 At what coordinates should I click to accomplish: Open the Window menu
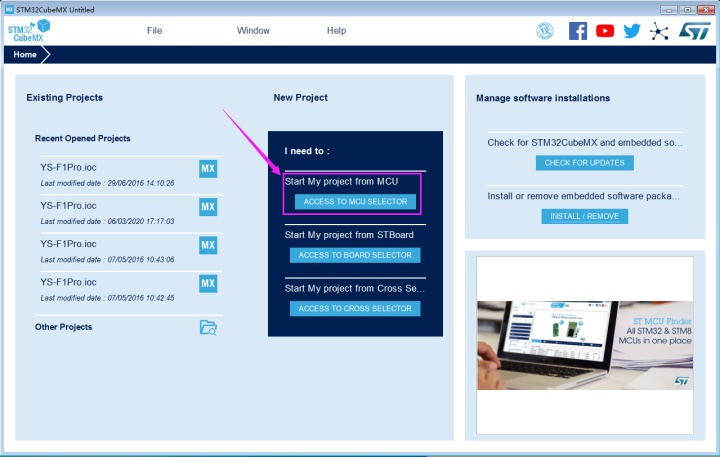point(253,31)
